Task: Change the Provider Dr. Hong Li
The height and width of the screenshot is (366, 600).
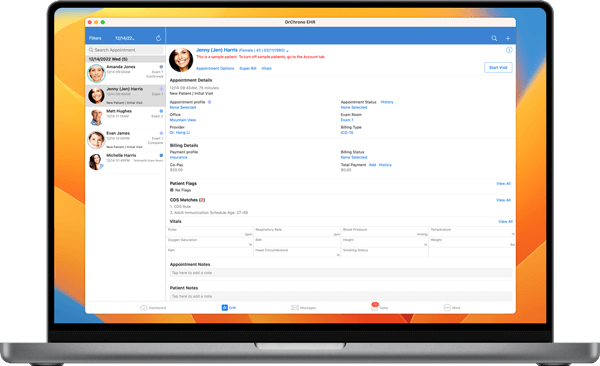Action: (x=179, y=133)
